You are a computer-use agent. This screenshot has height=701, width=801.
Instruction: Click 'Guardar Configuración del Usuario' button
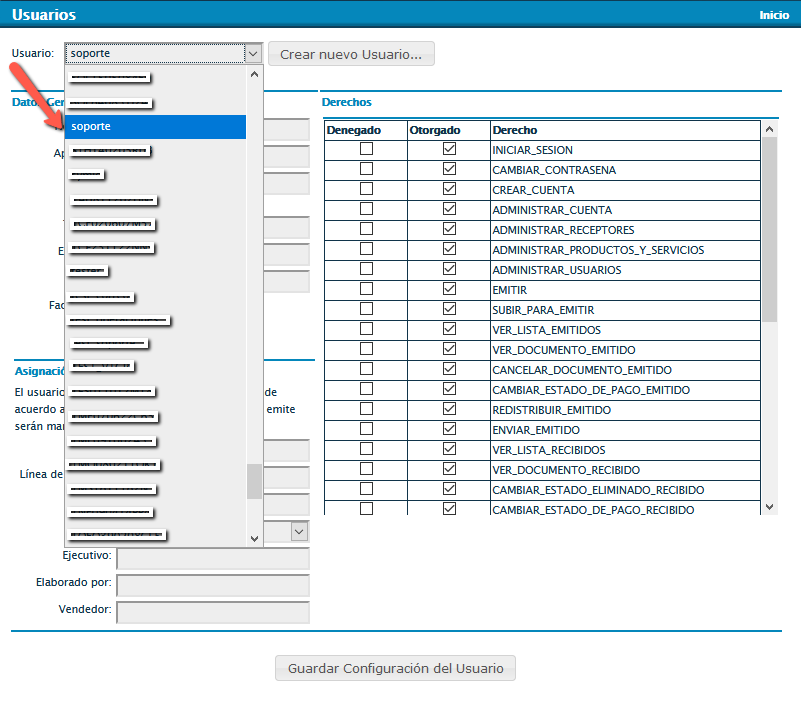[395, 668]
